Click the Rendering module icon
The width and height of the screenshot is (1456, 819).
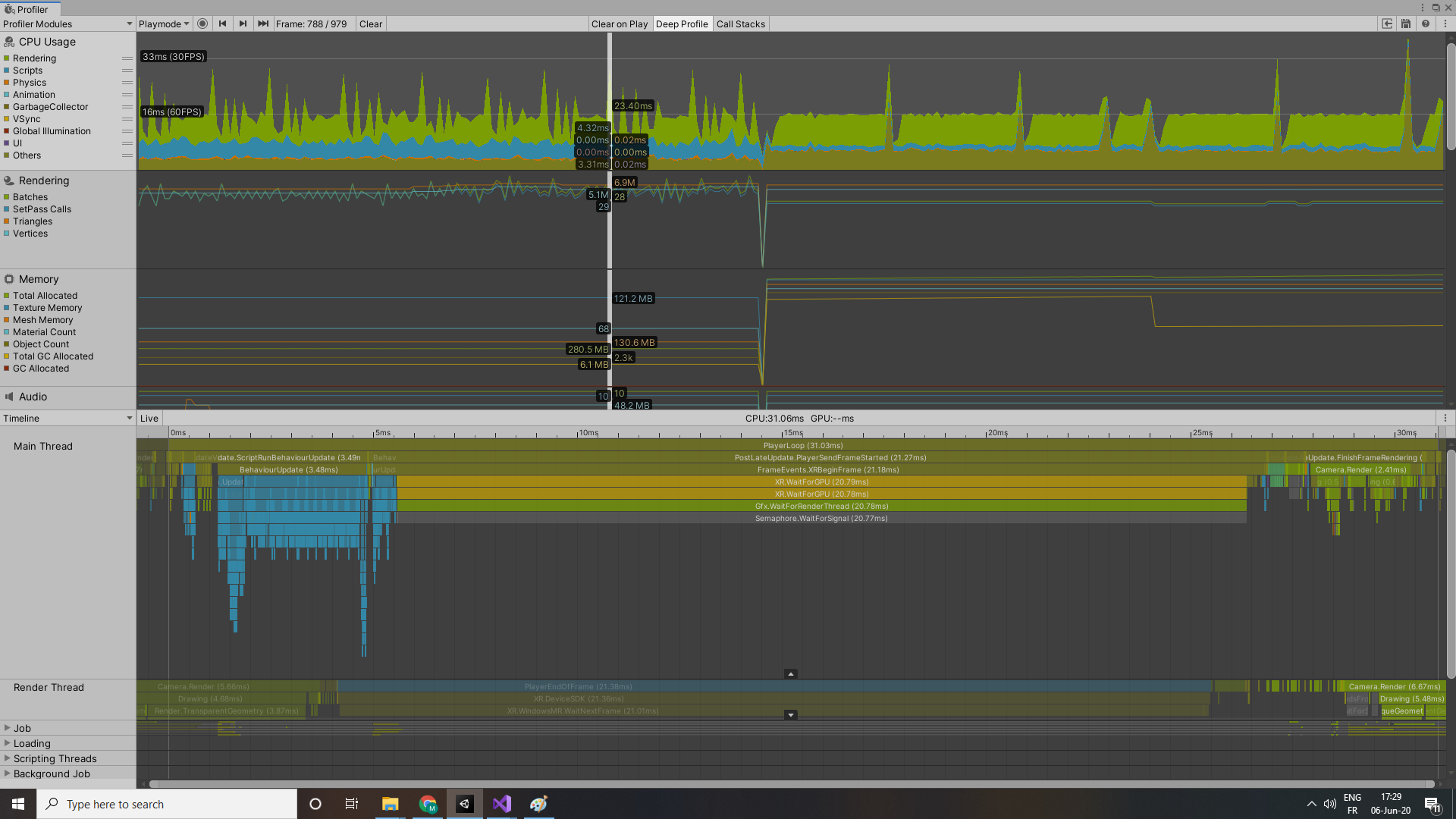(8, 180)
